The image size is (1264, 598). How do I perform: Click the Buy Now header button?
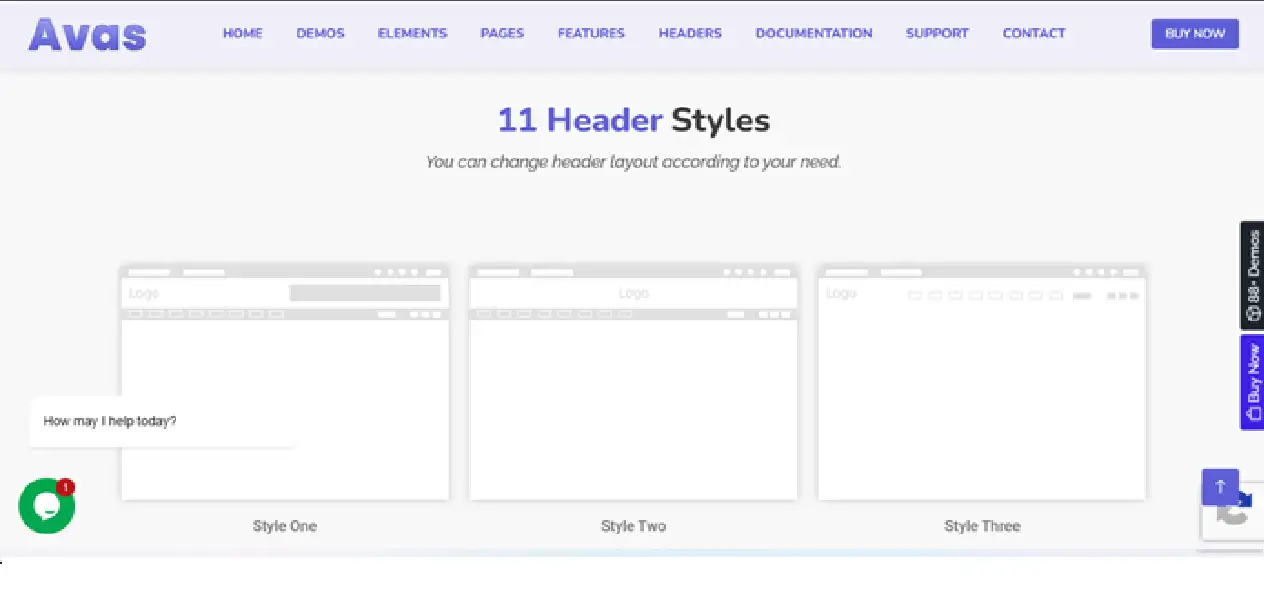1195,33
